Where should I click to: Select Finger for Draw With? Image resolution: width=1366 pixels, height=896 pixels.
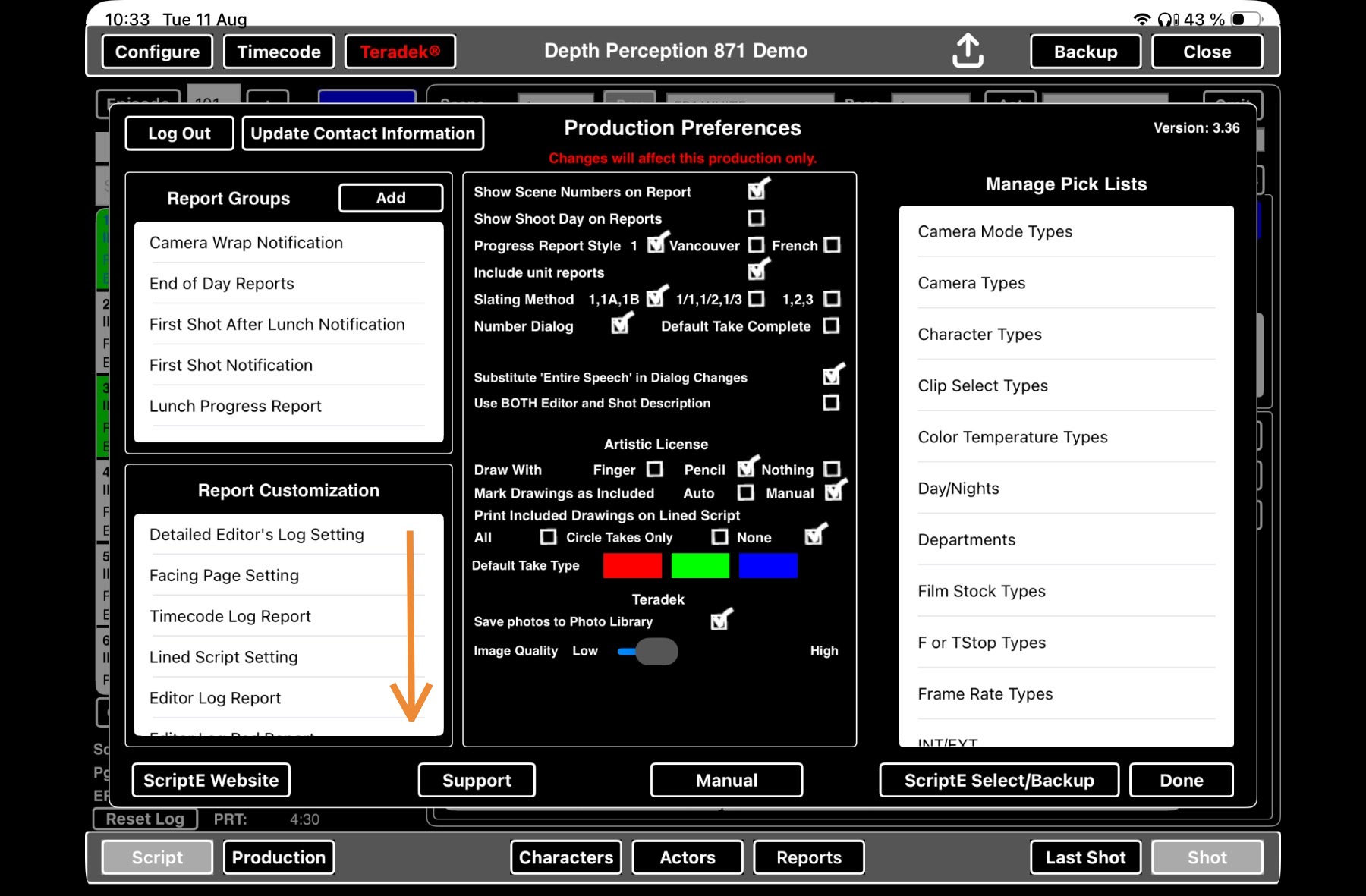[654, 470]
